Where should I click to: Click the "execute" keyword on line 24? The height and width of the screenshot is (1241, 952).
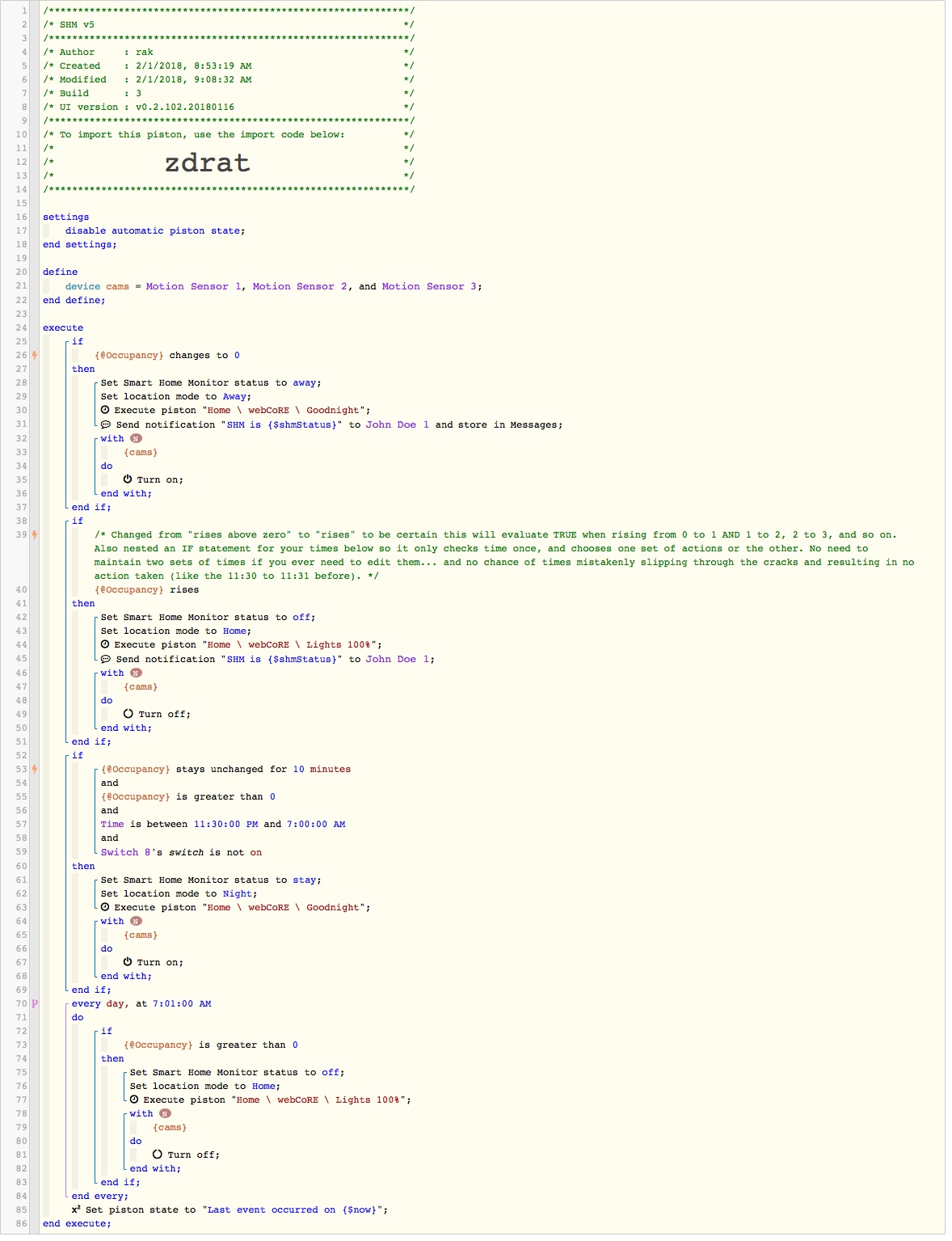(63, 328)
